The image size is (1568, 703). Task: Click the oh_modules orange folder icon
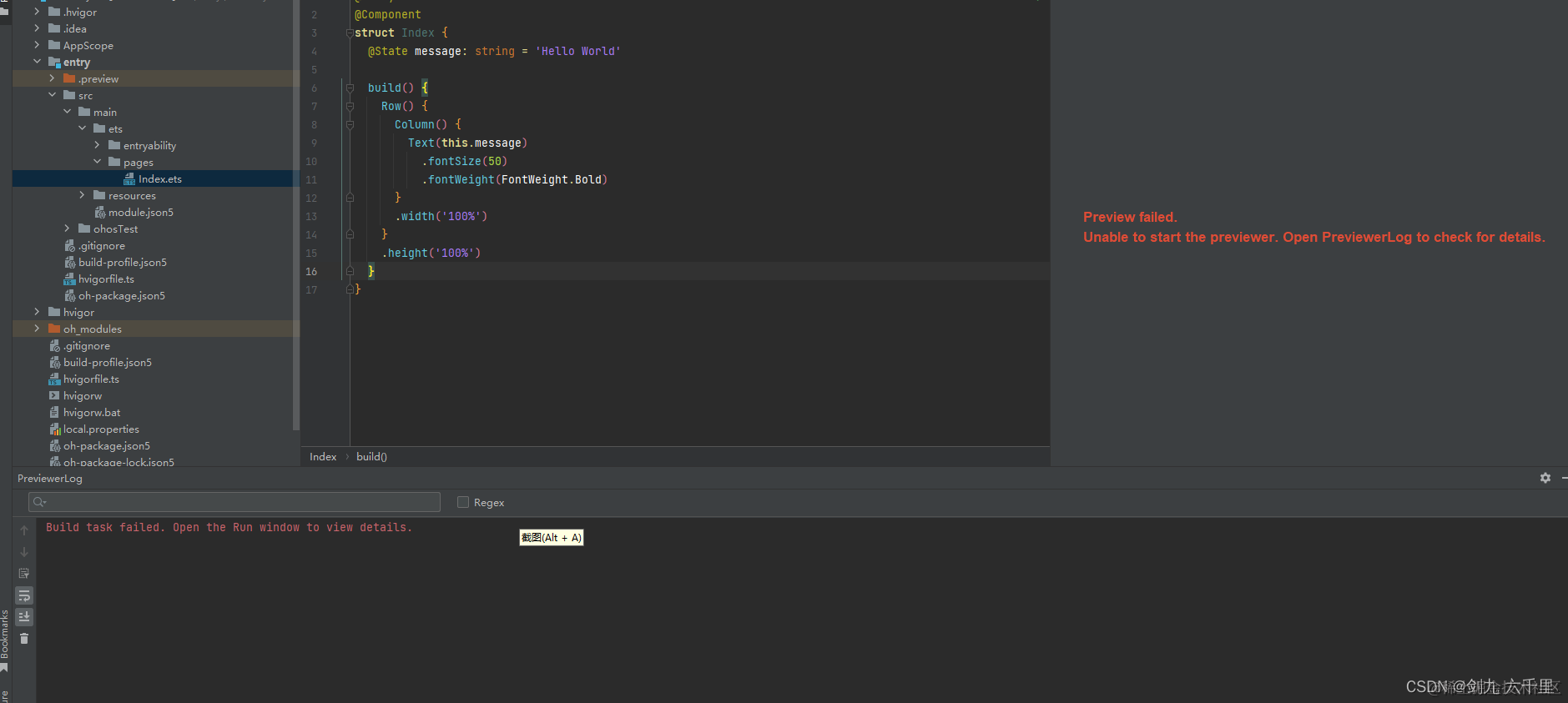click(x=54, y=329)
